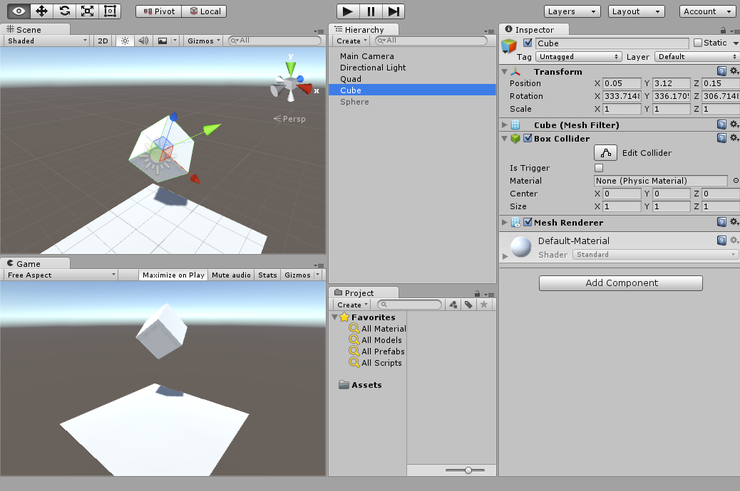Open the Account dropdown

click(x=706, y=11)
